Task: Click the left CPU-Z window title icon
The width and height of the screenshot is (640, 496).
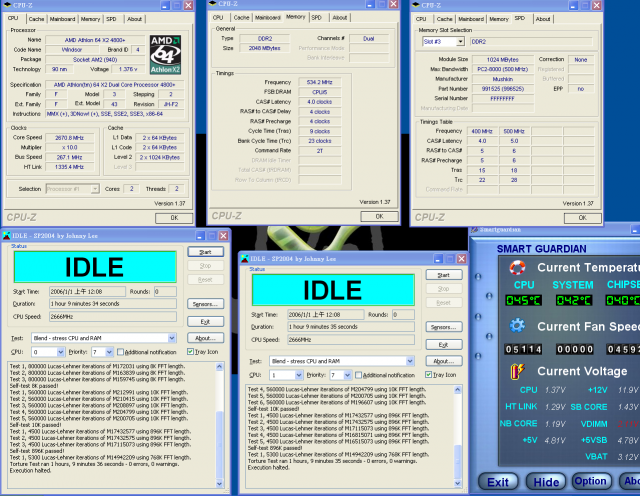Action: (x=7, y=5)
